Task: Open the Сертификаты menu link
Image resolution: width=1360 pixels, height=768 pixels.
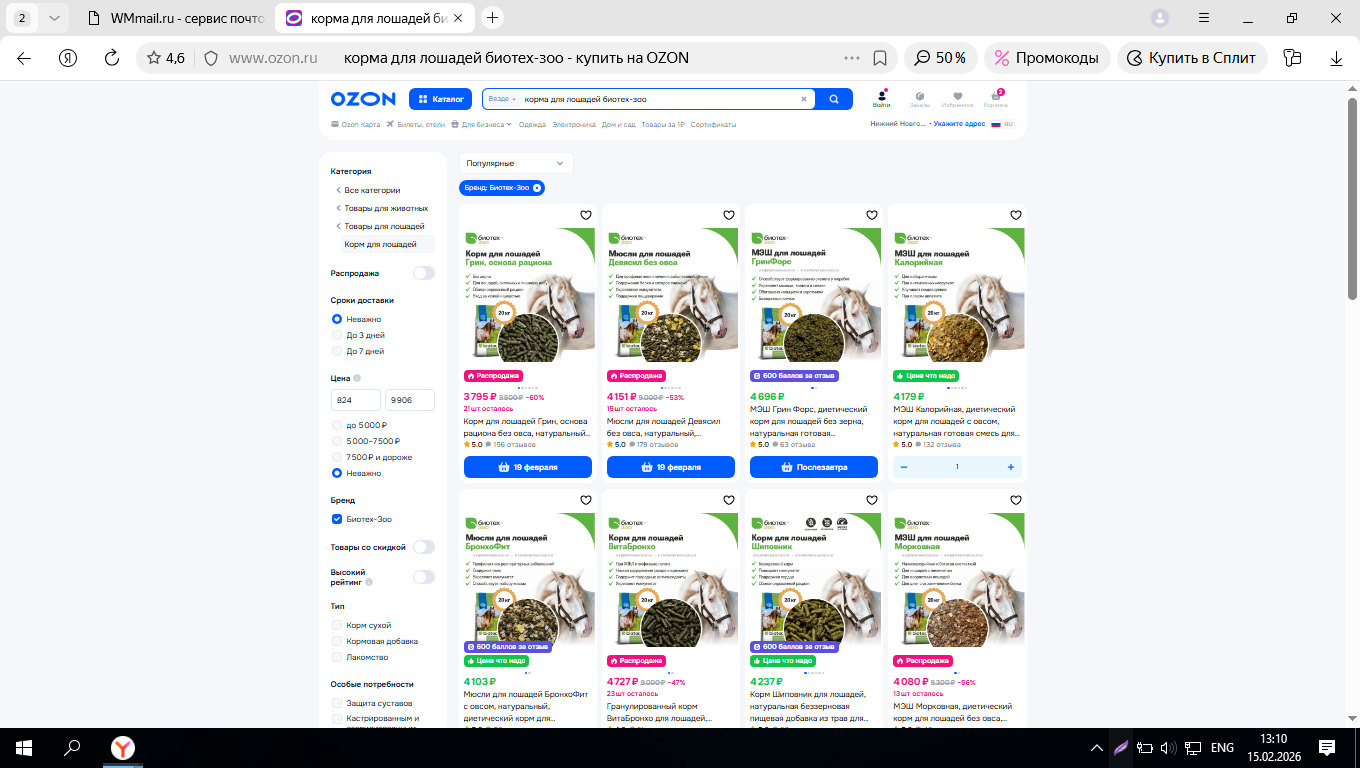Action: point(713,125)
